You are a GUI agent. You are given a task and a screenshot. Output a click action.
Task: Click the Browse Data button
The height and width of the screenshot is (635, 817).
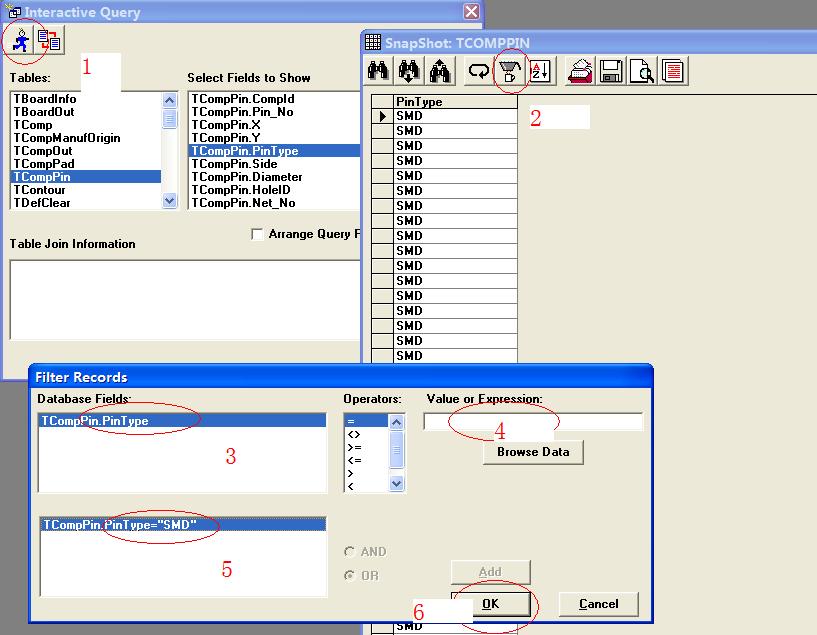[533, 452]
